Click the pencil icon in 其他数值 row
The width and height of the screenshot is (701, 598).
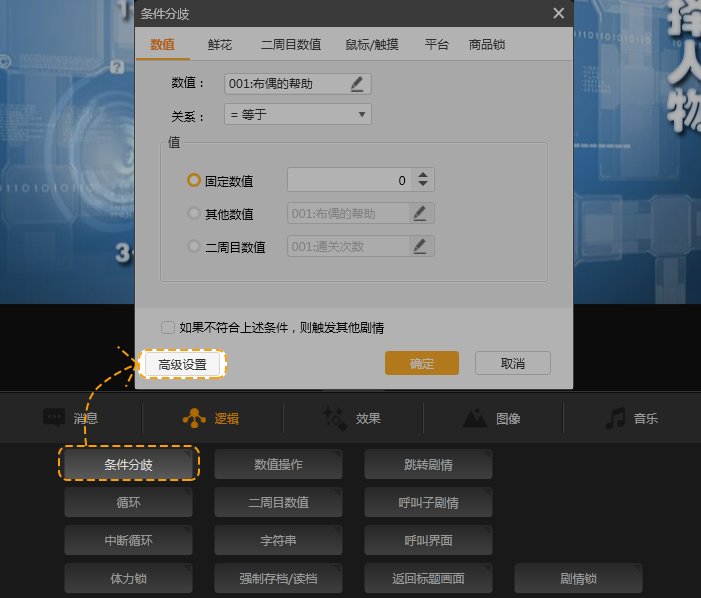pyautogui.click(x=420, y=213)
